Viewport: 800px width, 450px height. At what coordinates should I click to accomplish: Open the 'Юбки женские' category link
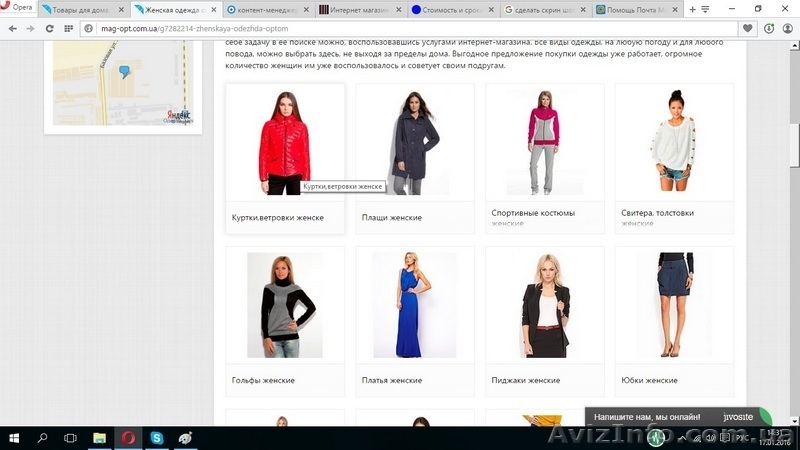point(649,380)
